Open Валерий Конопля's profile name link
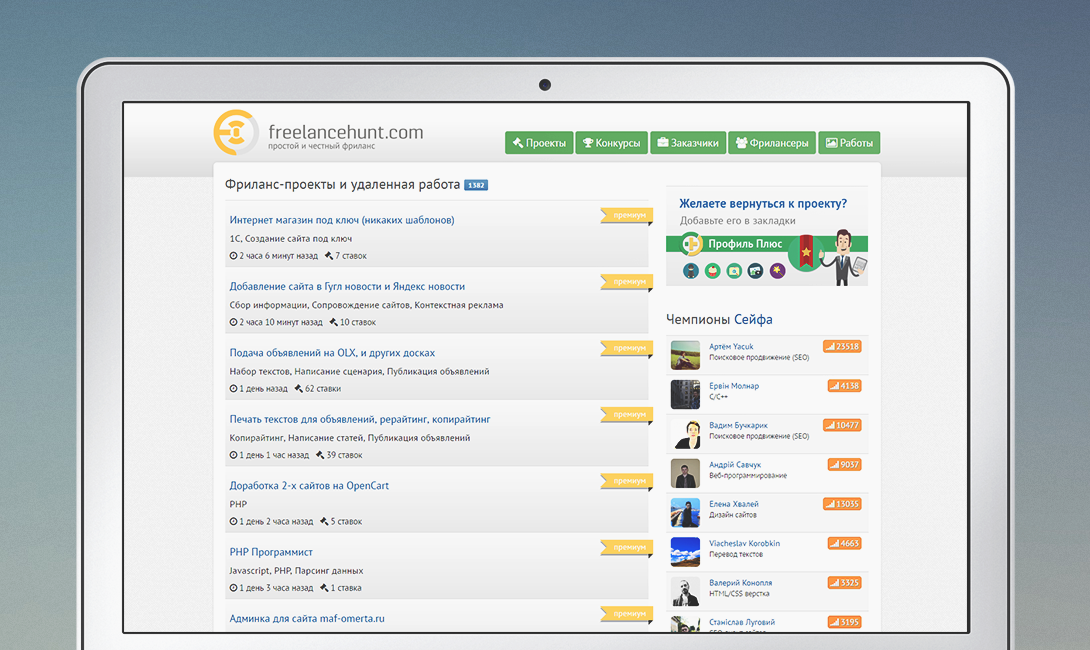This screenshot has height=650, width=1090. tap(740, 583)
